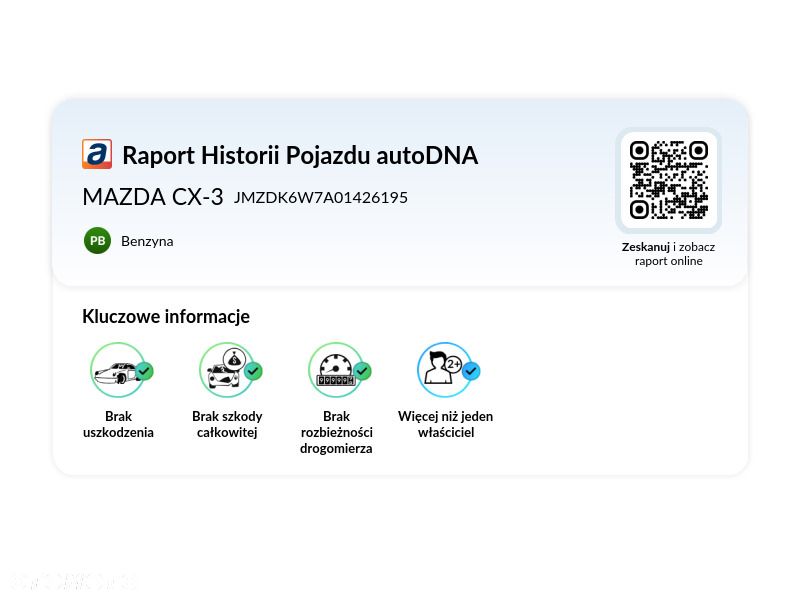Click the total loss money bag car icon
This screenshot has height=600, width=800.
227,370
